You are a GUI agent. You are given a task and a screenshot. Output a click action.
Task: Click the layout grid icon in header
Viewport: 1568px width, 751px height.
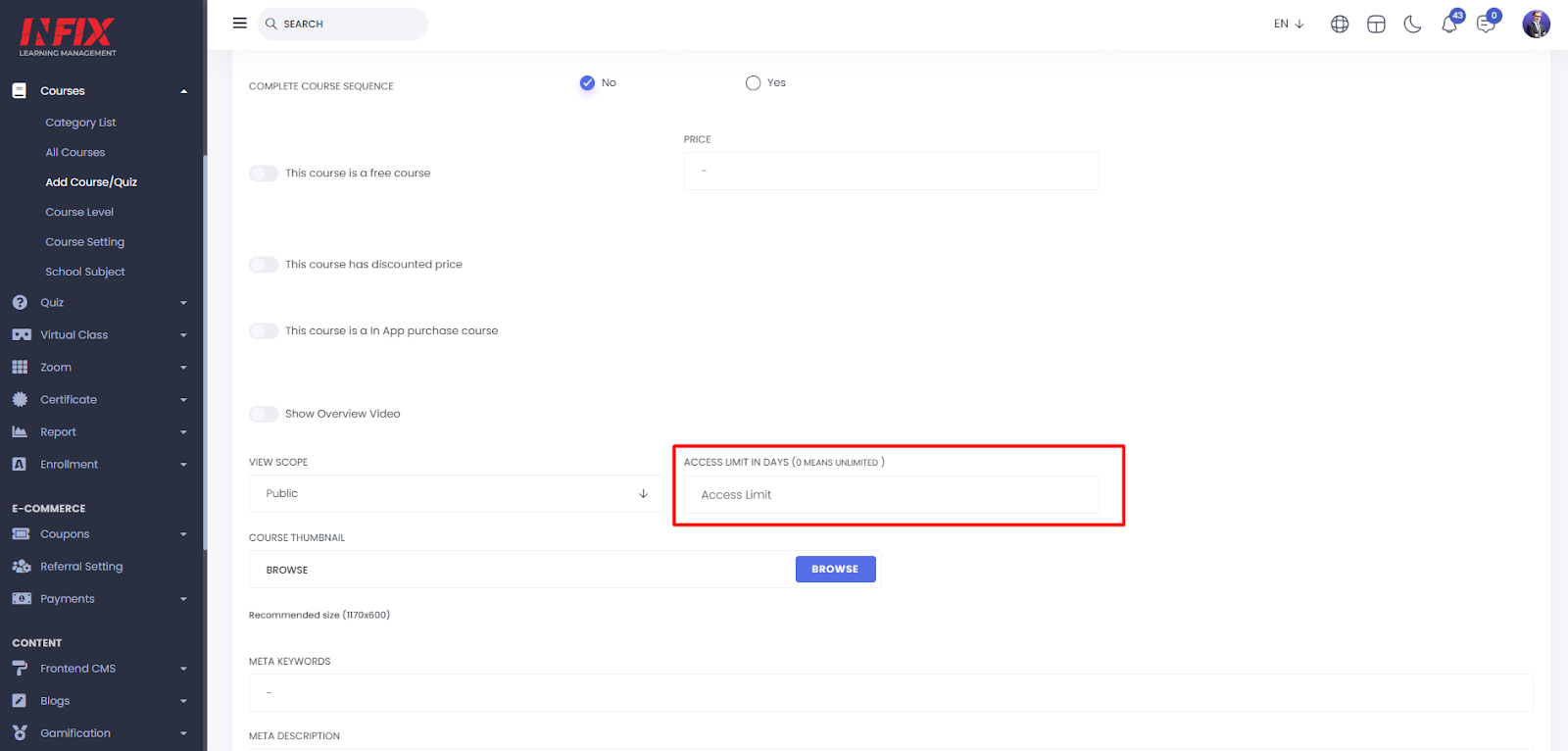1376,25
